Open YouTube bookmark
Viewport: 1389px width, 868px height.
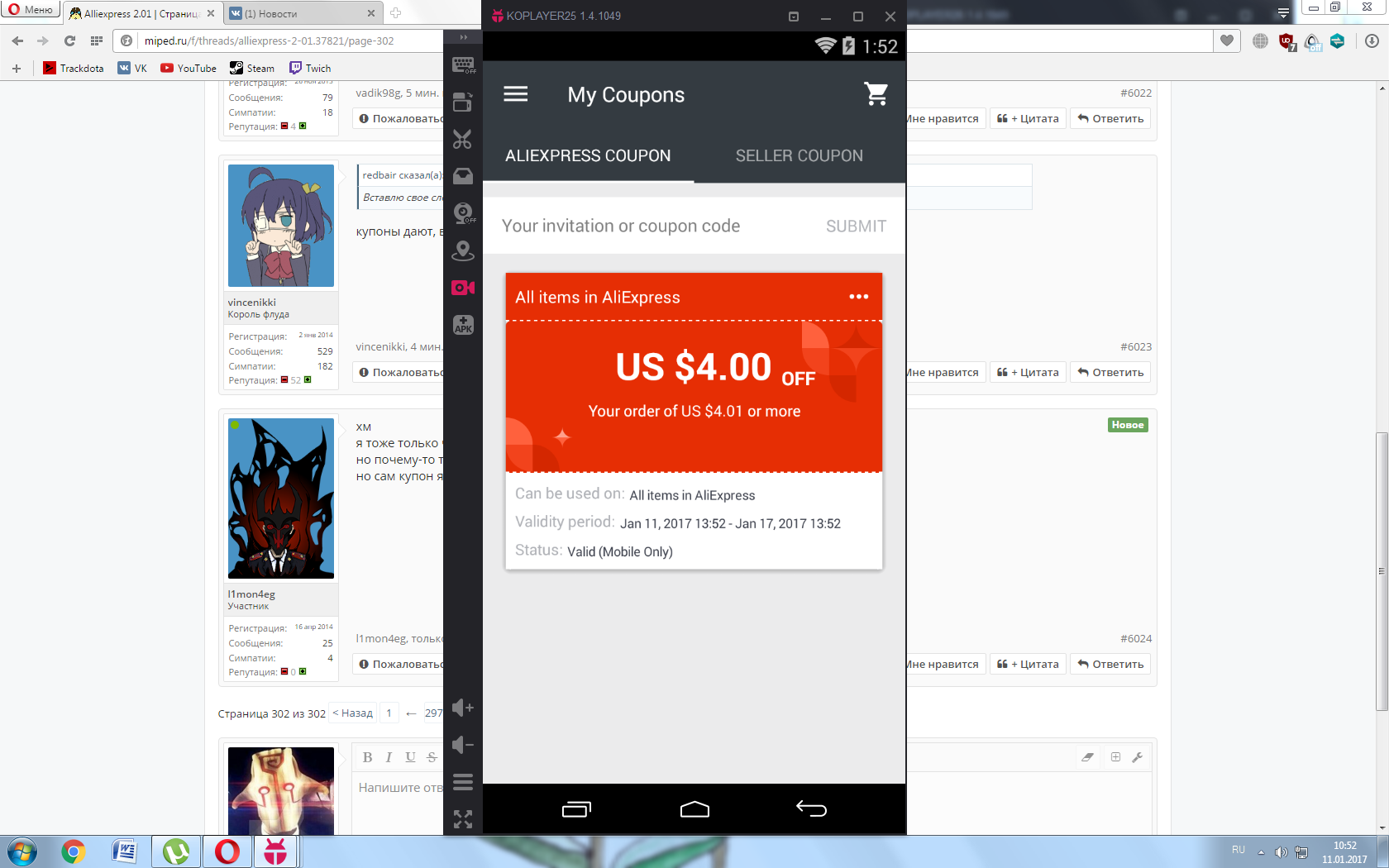click(189, 68)
